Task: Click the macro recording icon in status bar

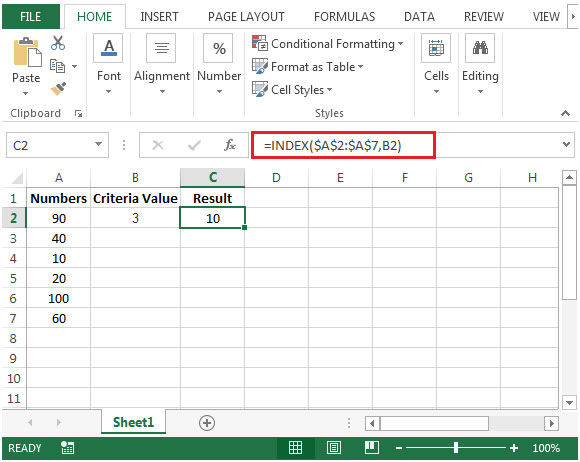Action: tap(67, 448)
